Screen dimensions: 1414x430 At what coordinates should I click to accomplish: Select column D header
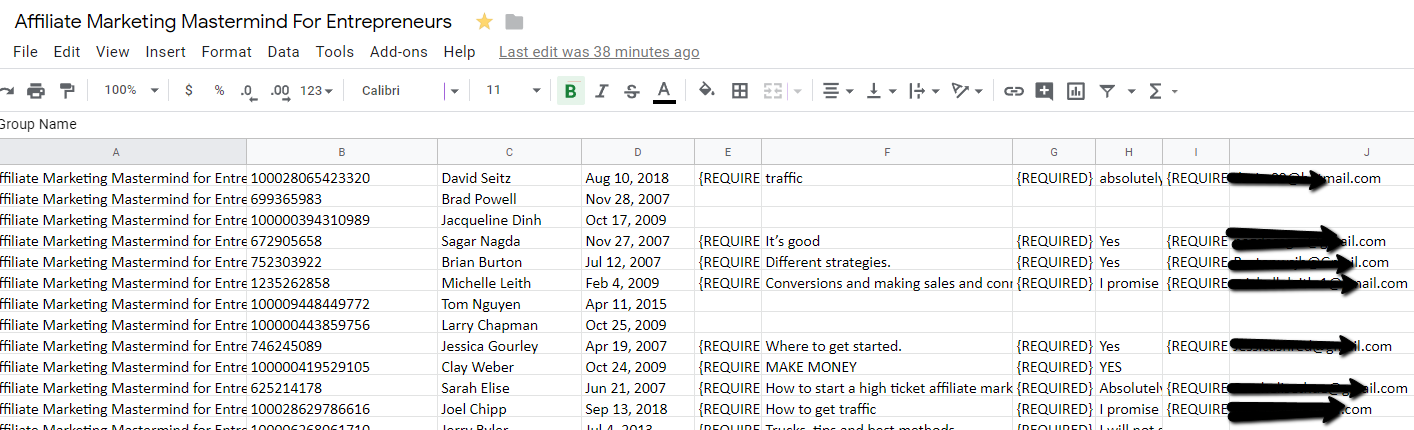pos(638,152)
